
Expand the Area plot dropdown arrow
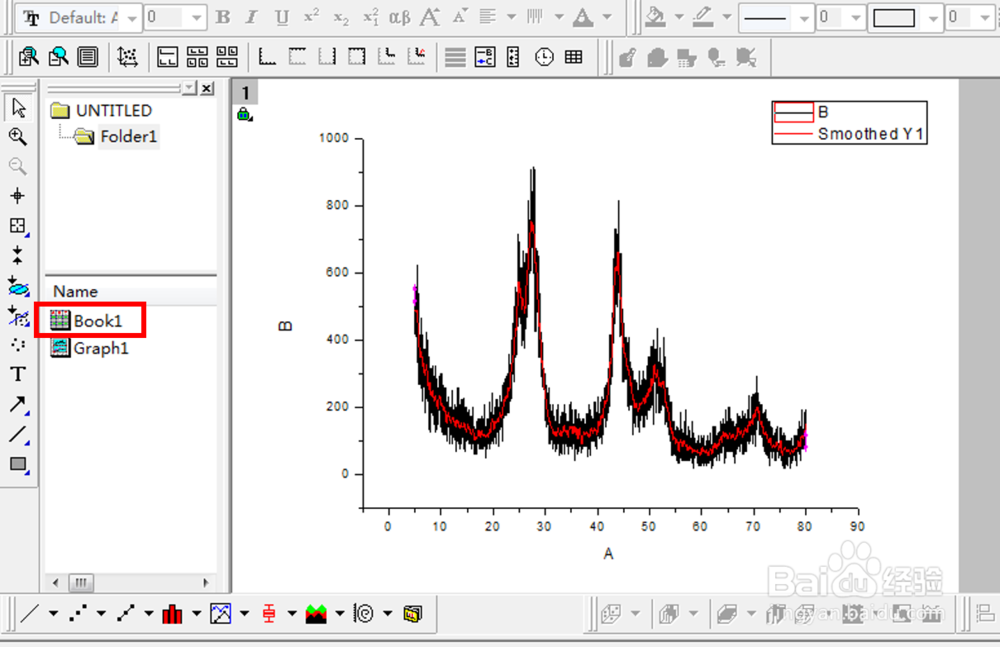[340, 614]
